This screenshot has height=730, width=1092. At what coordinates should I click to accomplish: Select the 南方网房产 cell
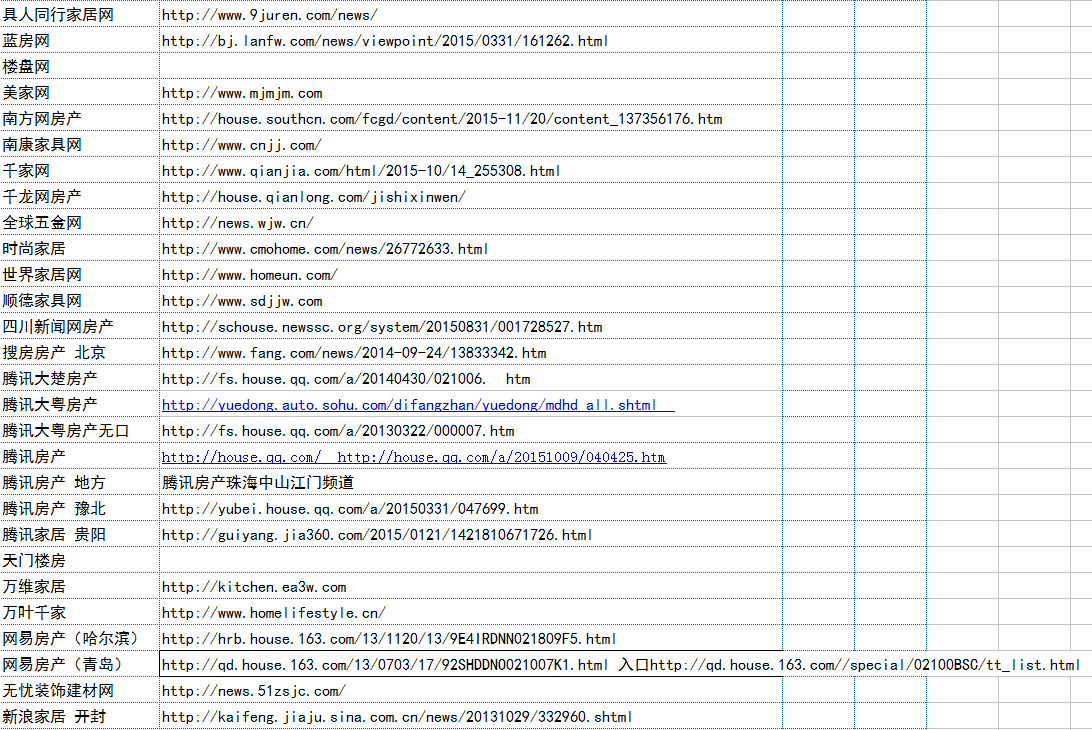(x=79, y=118)
